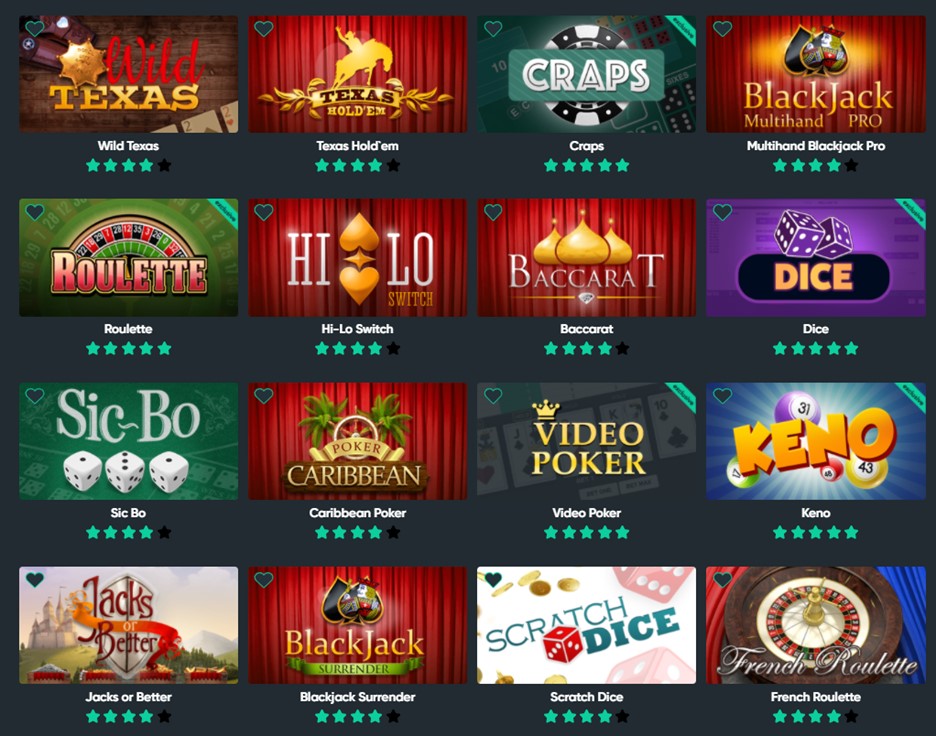Screen dimensions: 936x736
Task: Launch Jacks or Better game image
Action: [128, 625]
